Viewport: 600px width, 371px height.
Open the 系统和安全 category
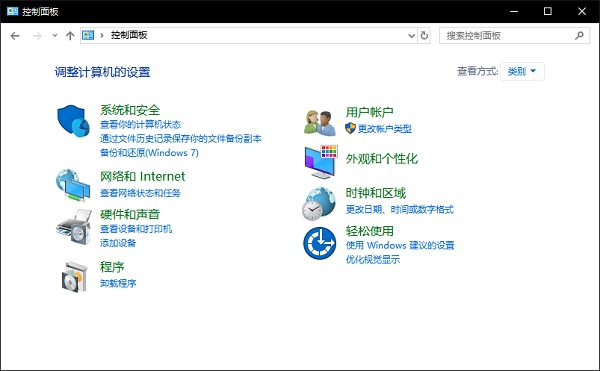130,110
